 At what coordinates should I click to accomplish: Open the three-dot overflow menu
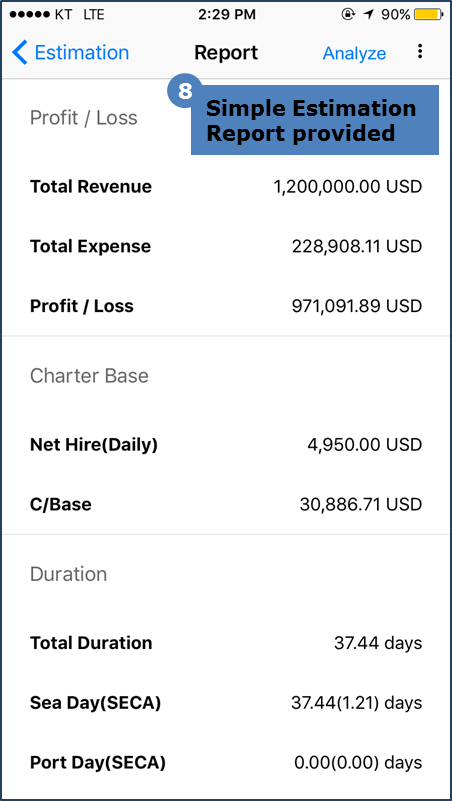coord(420,51)
